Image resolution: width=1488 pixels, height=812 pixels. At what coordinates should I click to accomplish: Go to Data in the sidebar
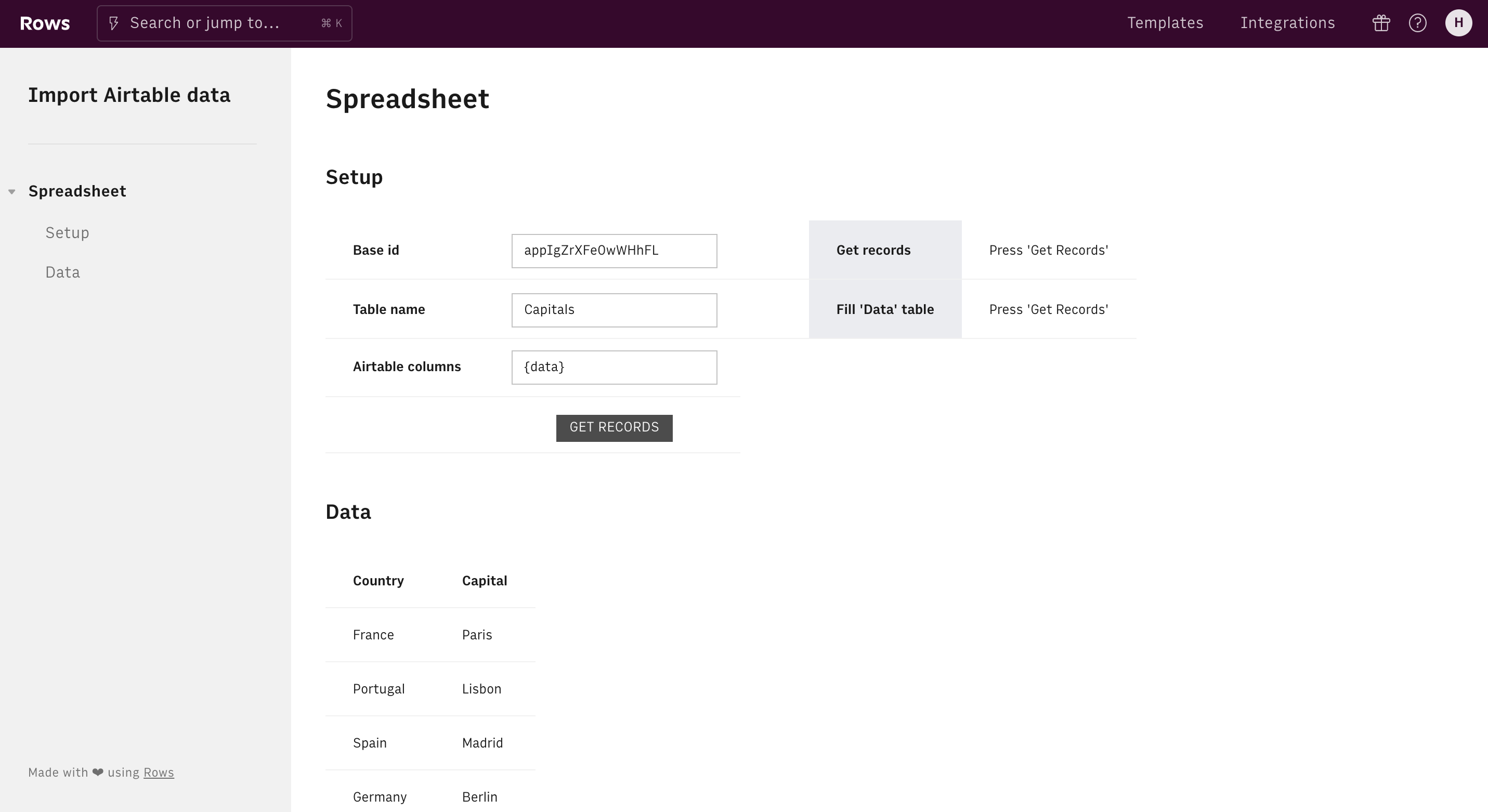pyautogui.click(x=63, y=272)
